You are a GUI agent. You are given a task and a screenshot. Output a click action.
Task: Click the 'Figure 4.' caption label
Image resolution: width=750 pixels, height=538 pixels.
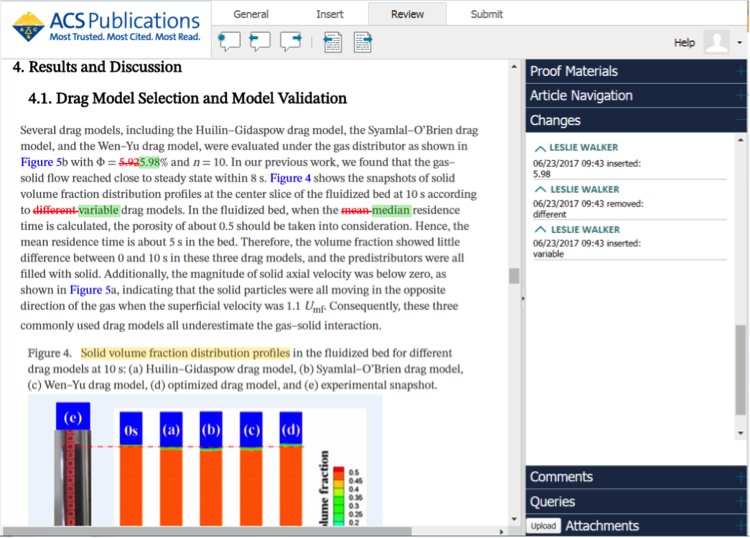tap(50, 353)
